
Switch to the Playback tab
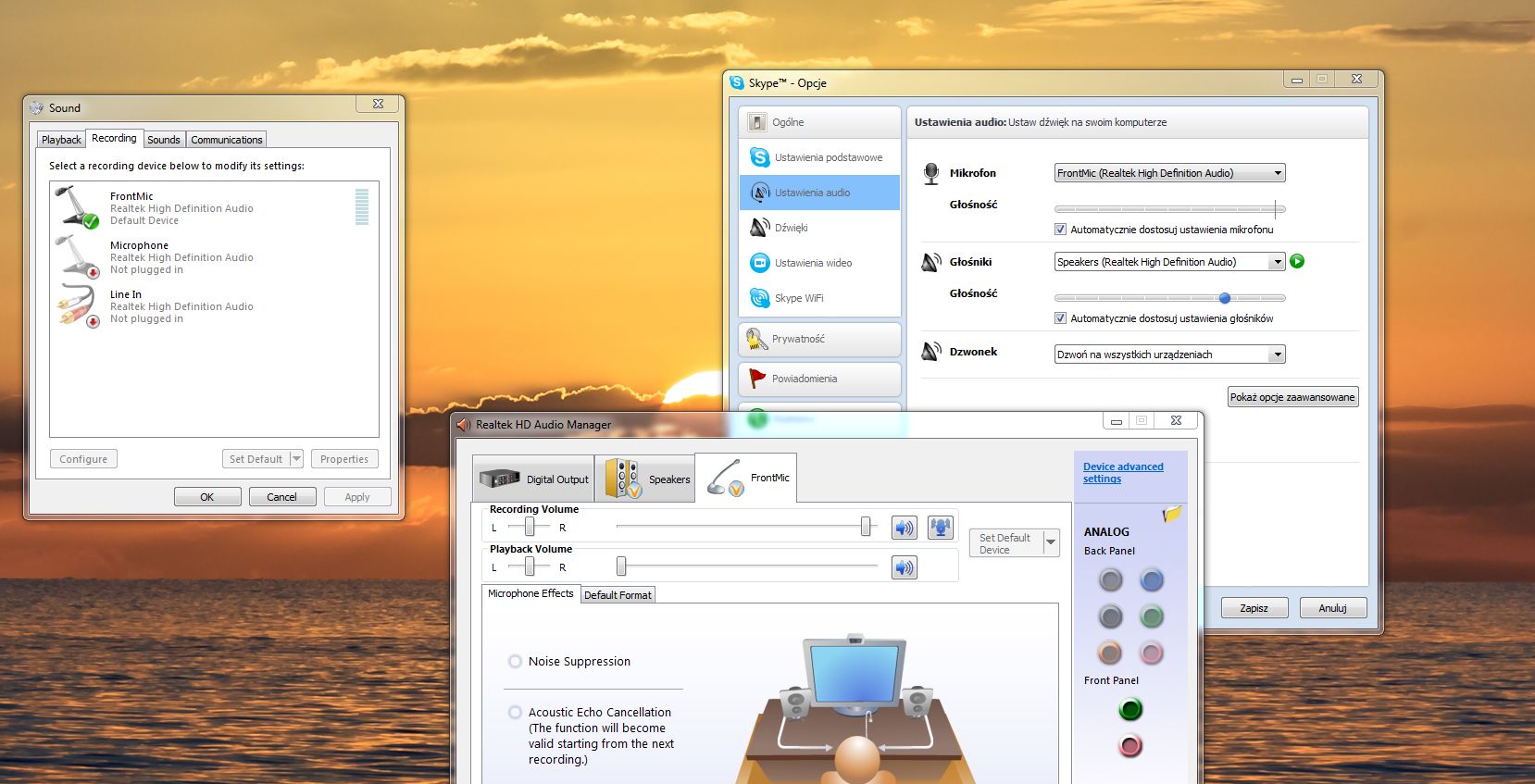click(62, 140)
